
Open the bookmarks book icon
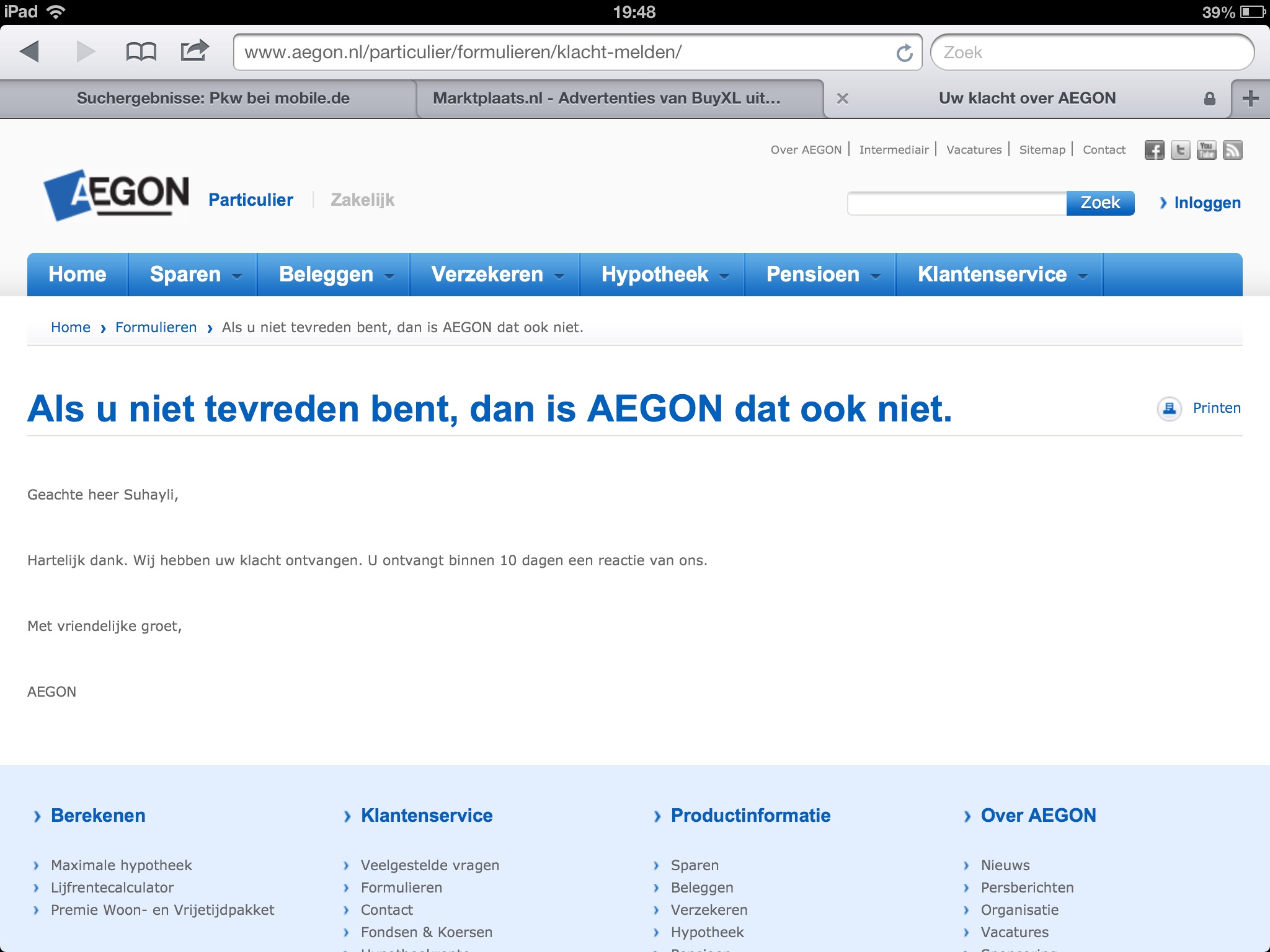pos(141,52)
